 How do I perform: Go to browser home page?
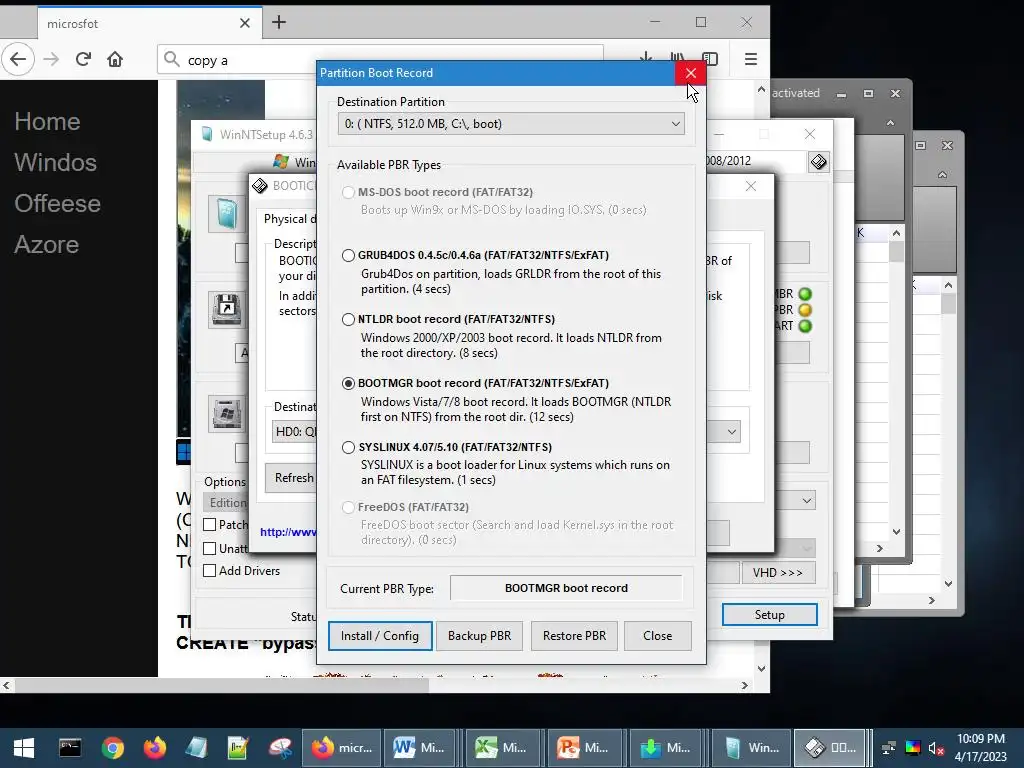click(x=115, y=59)
